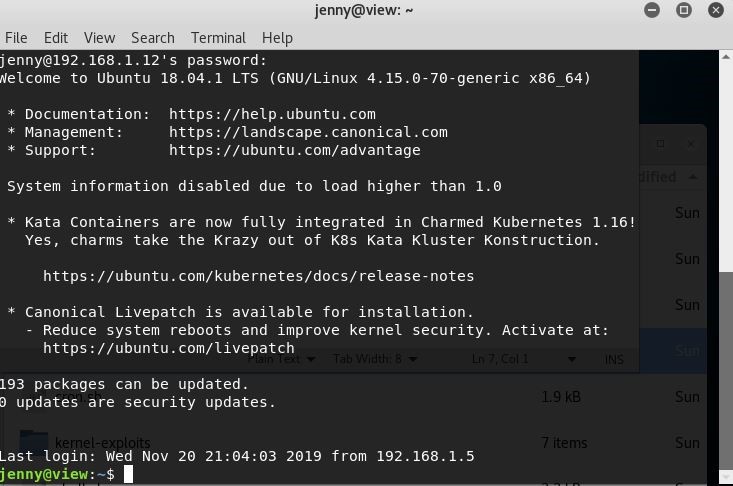Viewport: 733px width, 486px height.
Task: Close the jenny@view terminal window
Action: tap(716, 10)
